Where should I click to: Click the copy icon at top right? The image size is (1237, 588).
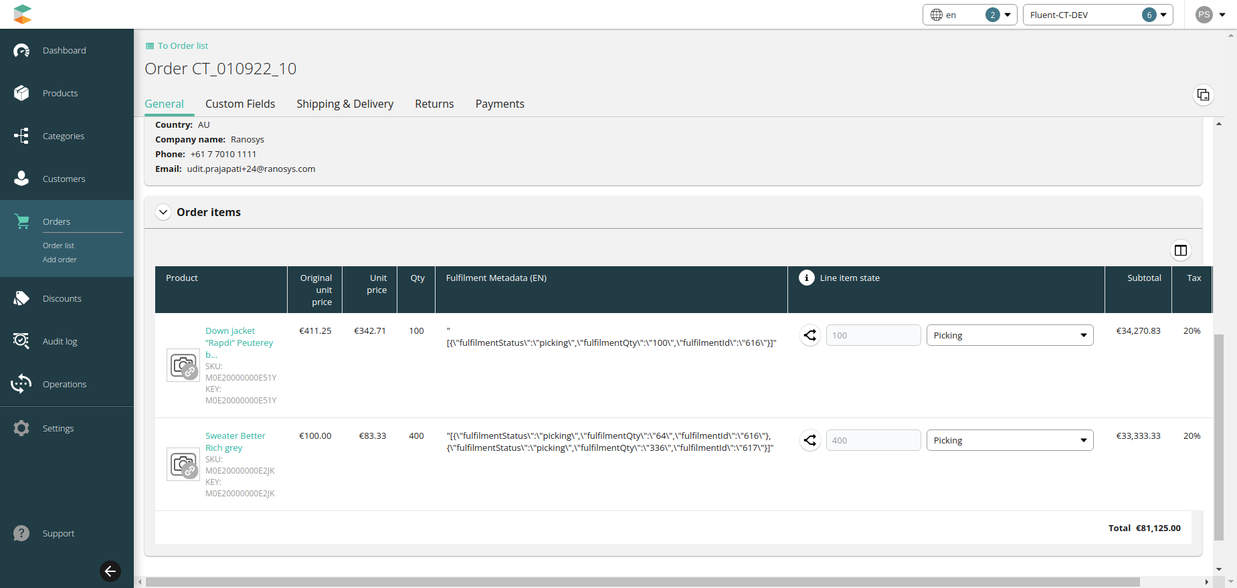tap(1203, 95)
